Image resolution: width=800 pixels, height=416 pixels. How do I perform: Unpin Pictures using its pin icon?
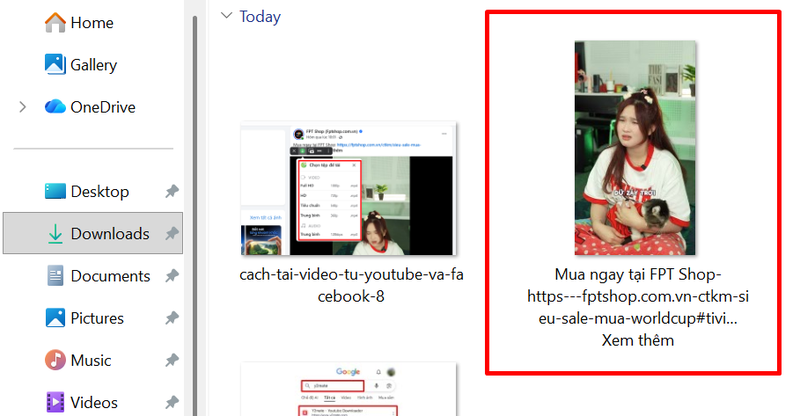coord(172,318)
